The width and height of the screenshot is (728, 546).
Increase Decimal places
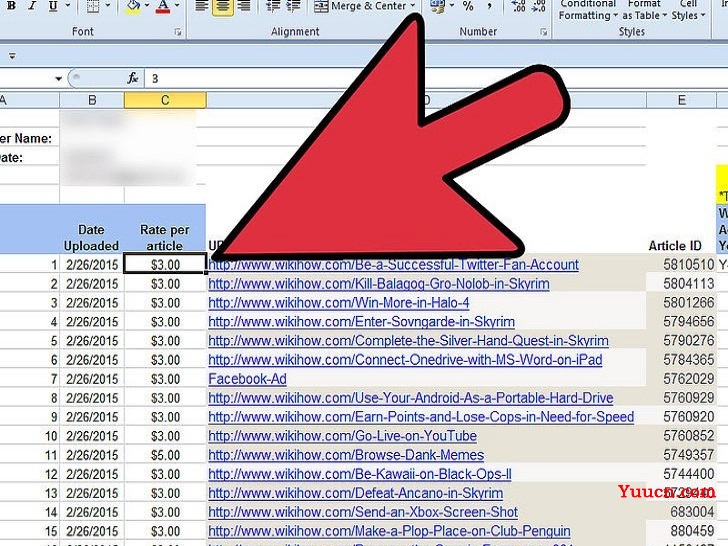[518, 6]
